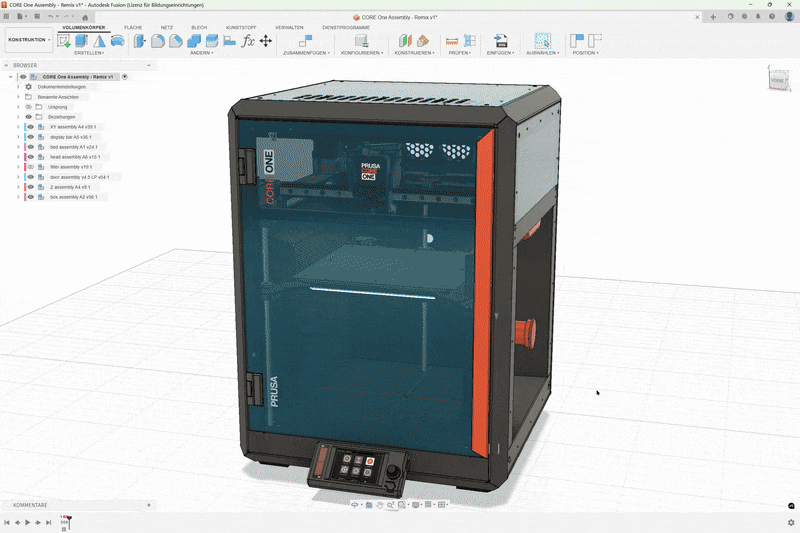800x533 pixels.
Task: Select the Interference check icon
Action: coord(470,41)
